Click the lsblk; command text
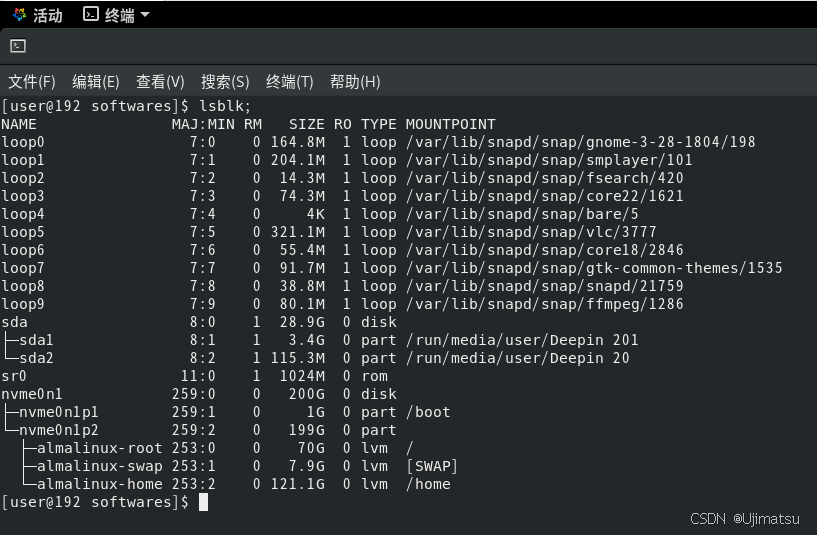The width and height of the screenshot is (817, 535). [x=225, y=106]
